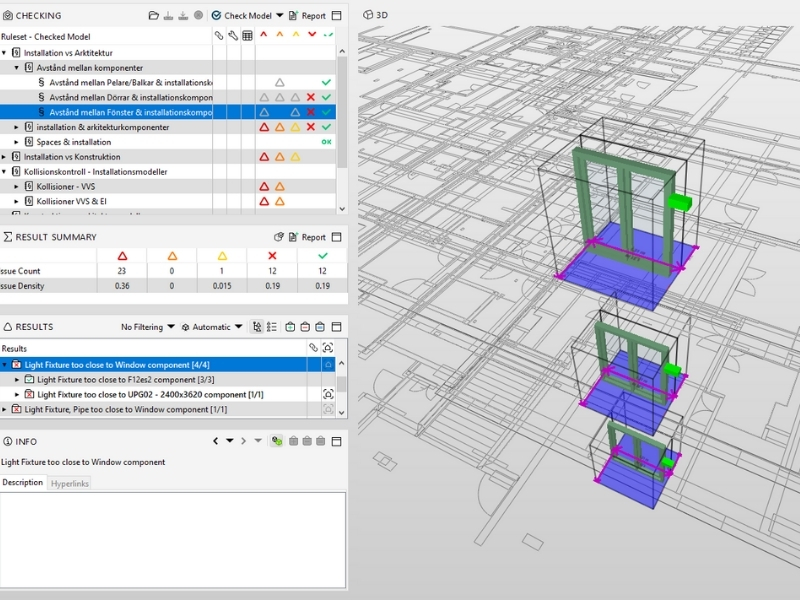Open a ruleset with the folder icon
The width and height of the screenshot is (800, 600).
[154, 16]
